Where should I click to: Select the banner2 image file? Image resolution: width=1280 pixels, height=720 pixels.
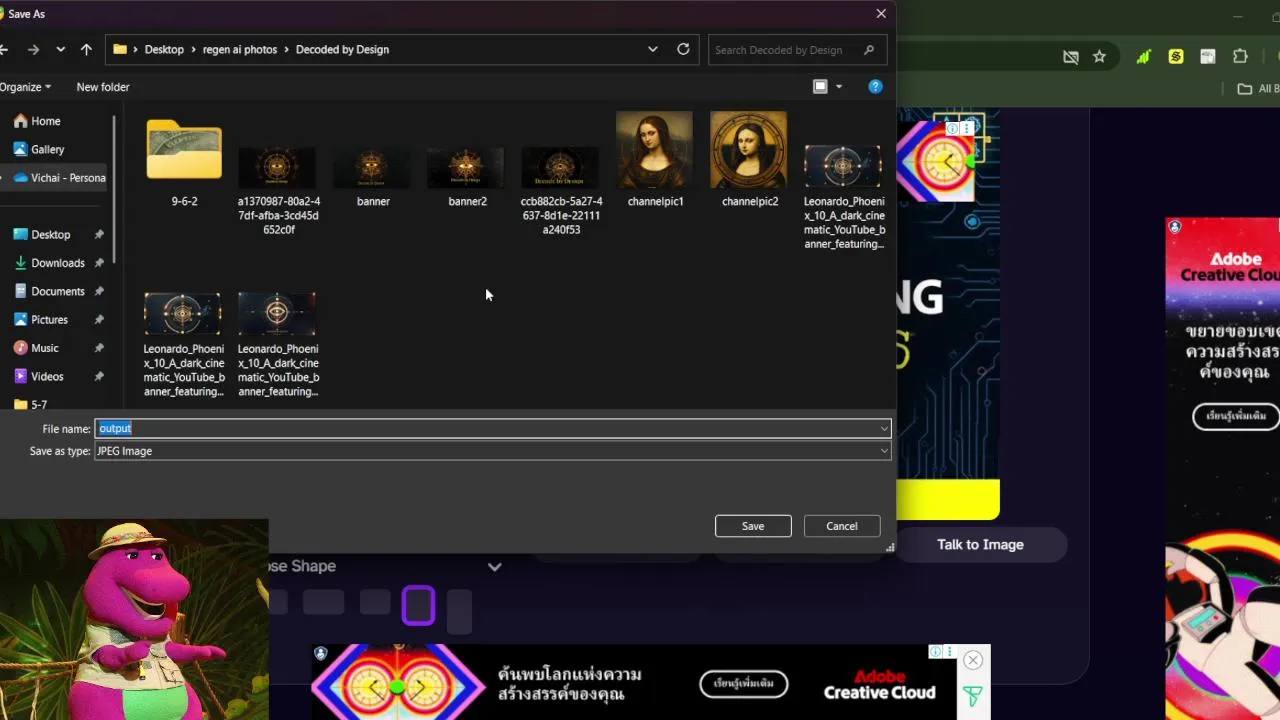pos(467,176)
